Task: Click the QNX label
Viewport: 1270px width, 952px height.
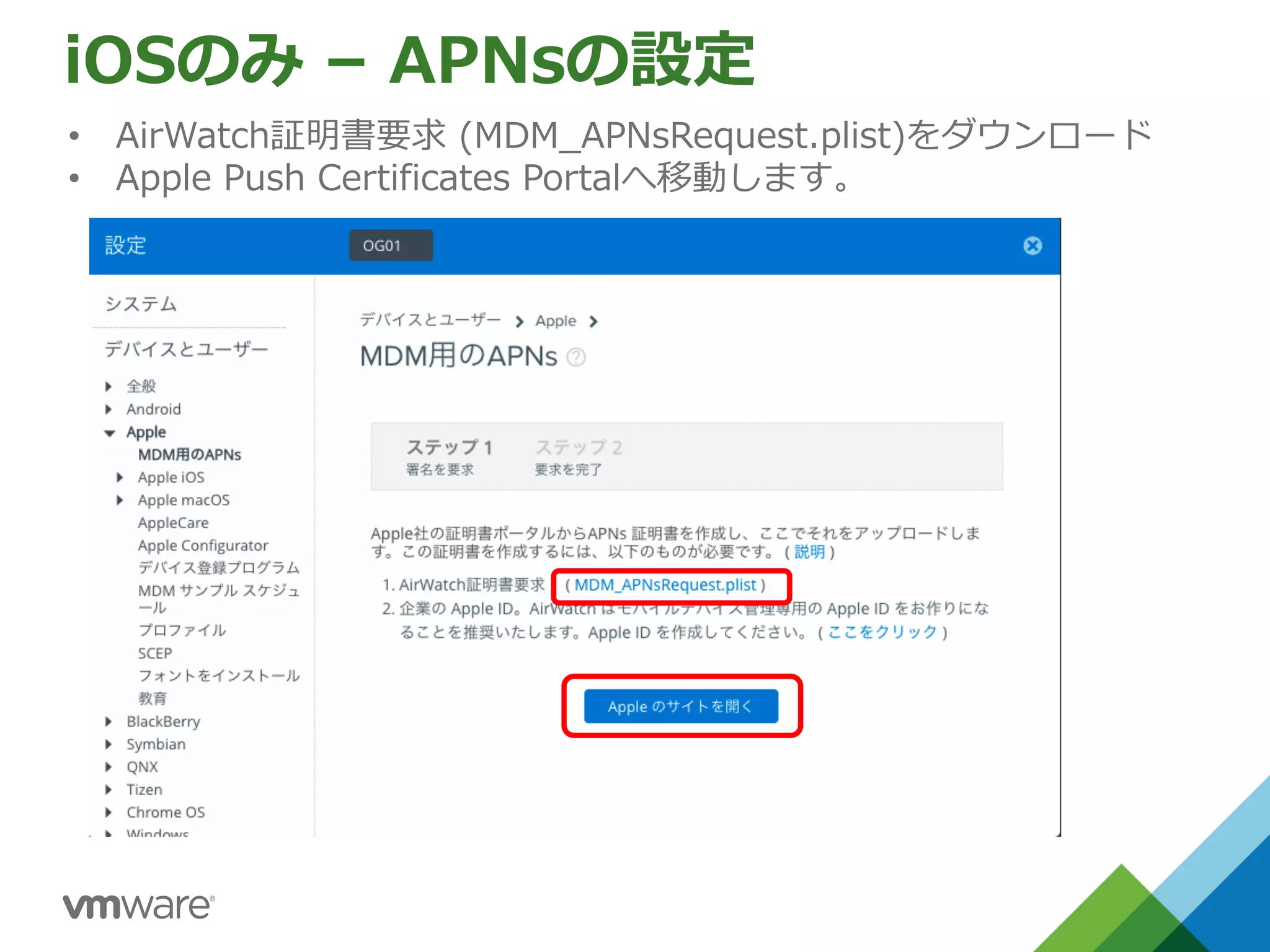Action: click(142, 767)
